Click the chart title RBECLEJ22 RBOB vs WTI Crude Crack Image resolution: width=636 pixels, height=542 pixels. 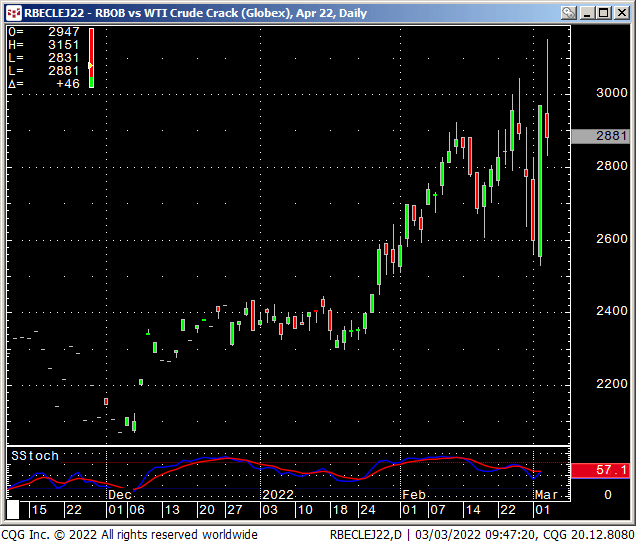(x=196, y=13)
